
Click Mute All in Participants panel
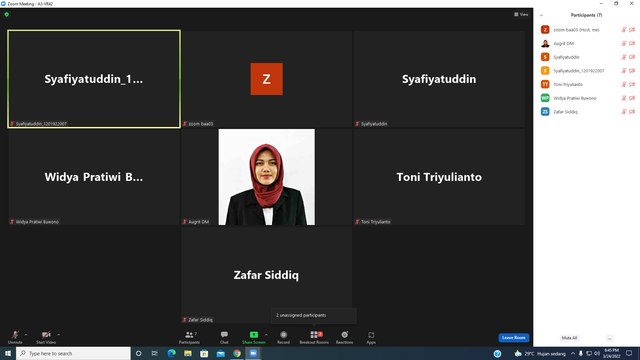[569, 338]
